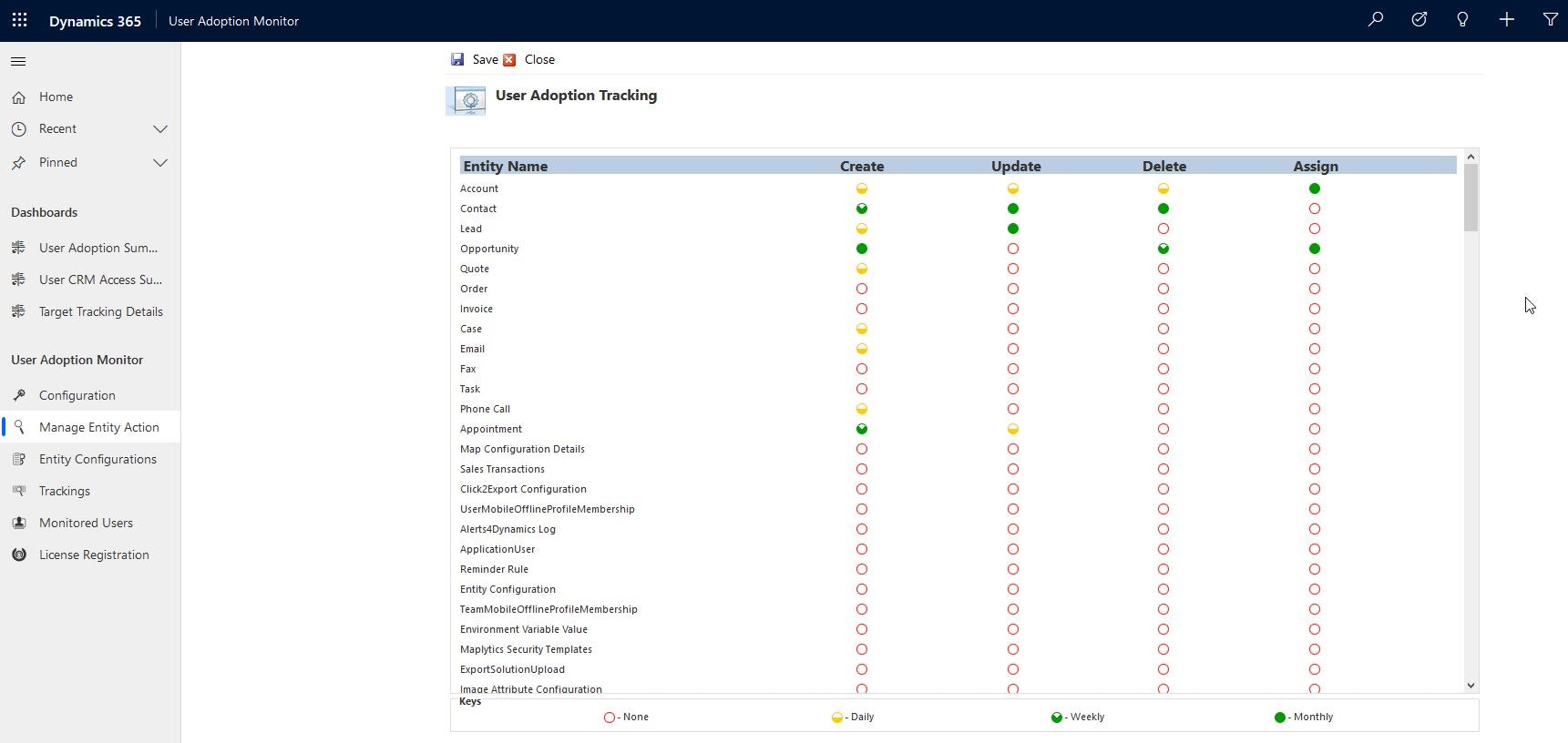Image resolution: width=1568 pixels, height=743 pixels.
Task: Expand the Pinned chevron
Action: tap(160, 163)
